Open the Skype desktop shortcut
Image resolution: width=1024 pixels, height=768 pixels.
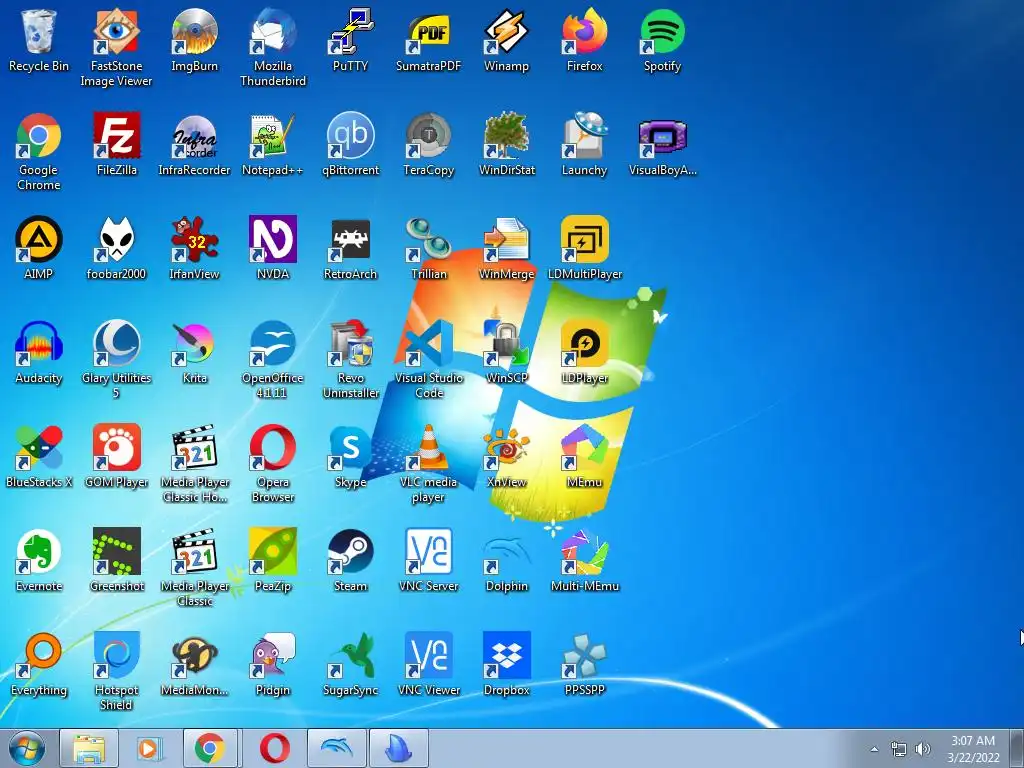point(351,448)
